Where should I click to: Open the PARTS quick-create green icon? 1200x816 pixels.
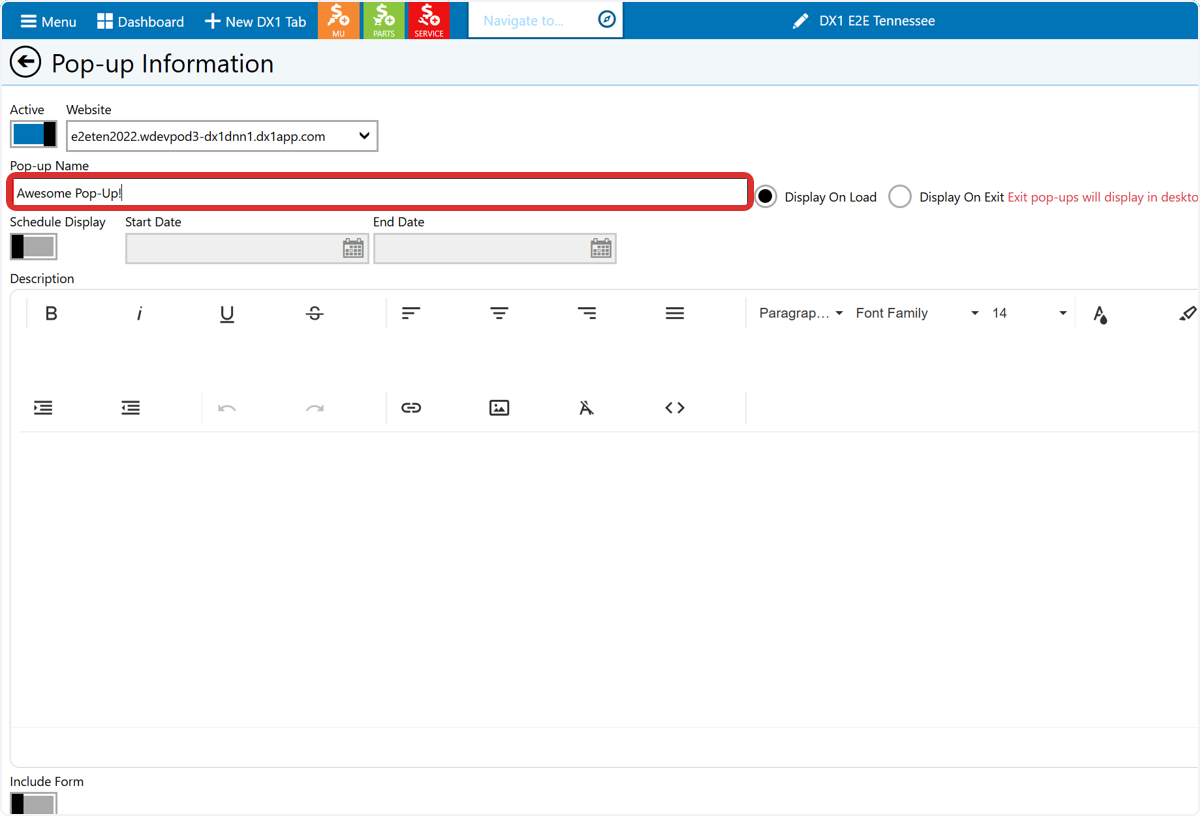pos(384,20)
